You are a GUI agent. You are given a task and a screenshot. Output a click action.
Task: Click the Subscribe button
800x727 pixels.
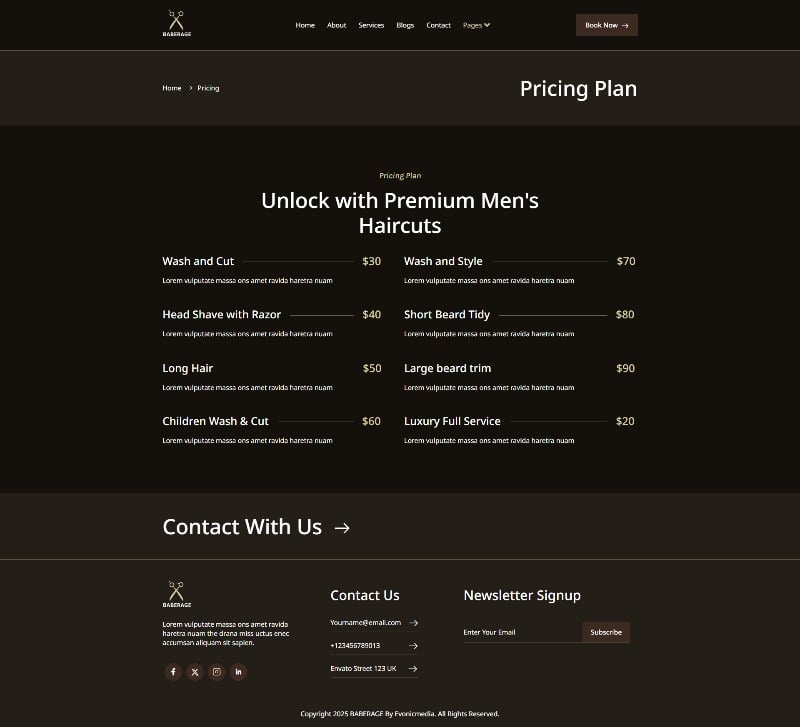coord(606,633)
